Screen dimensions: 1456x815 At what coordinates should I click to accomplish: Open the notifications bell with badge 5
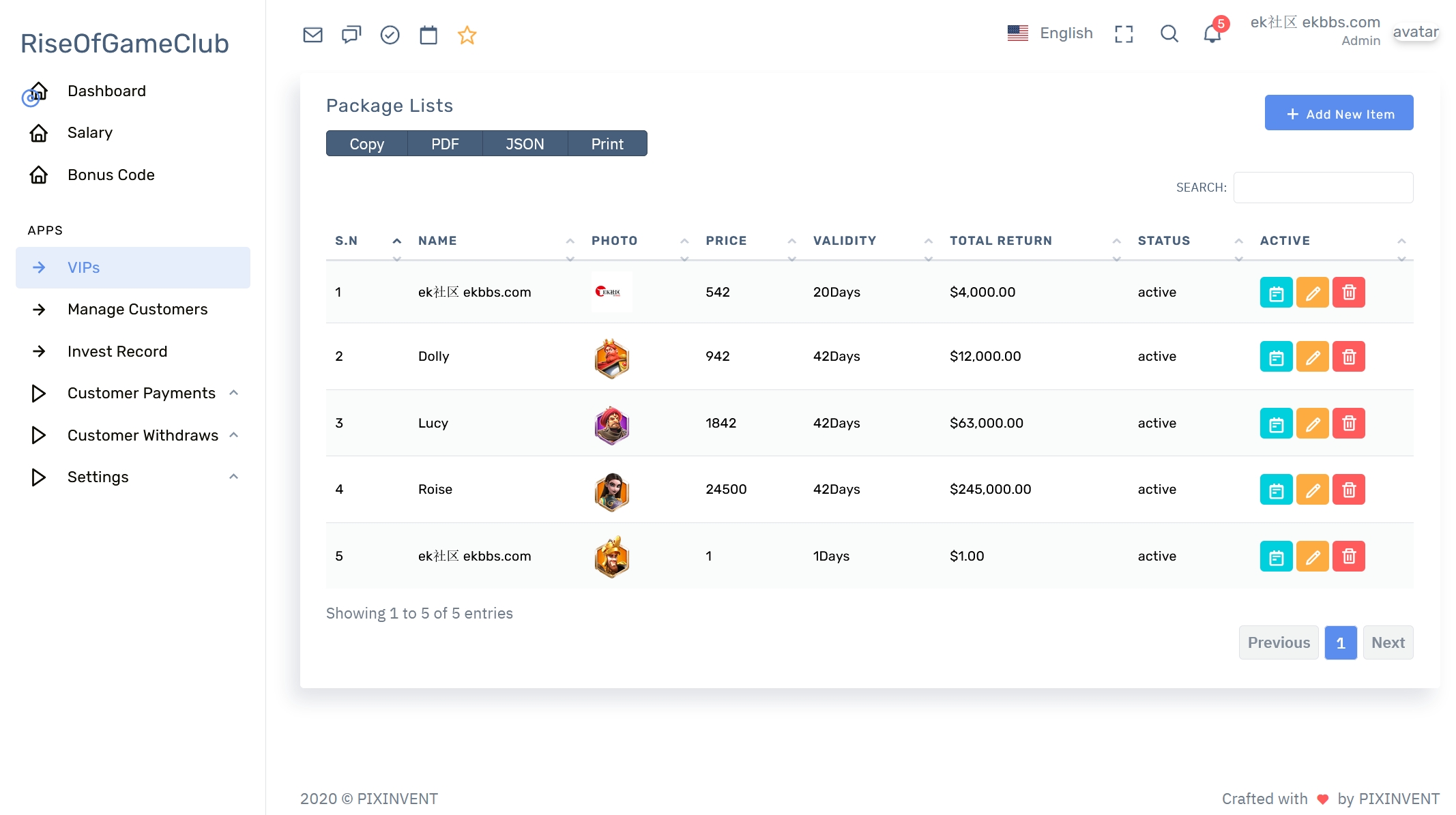click(x=1212, y=32)
